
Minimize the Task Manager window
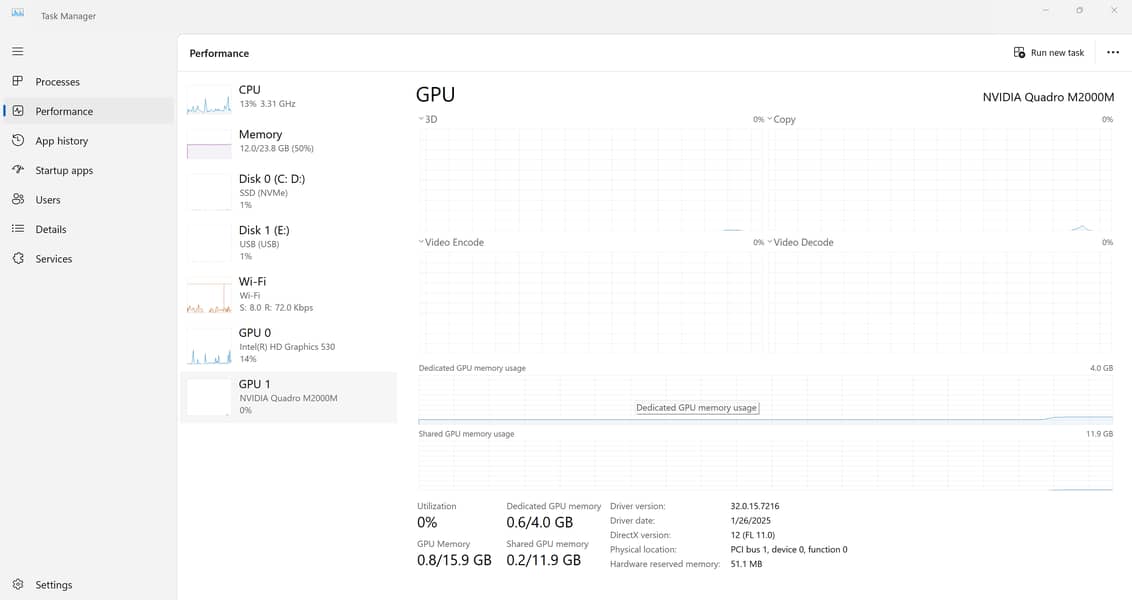point(1045,10)
